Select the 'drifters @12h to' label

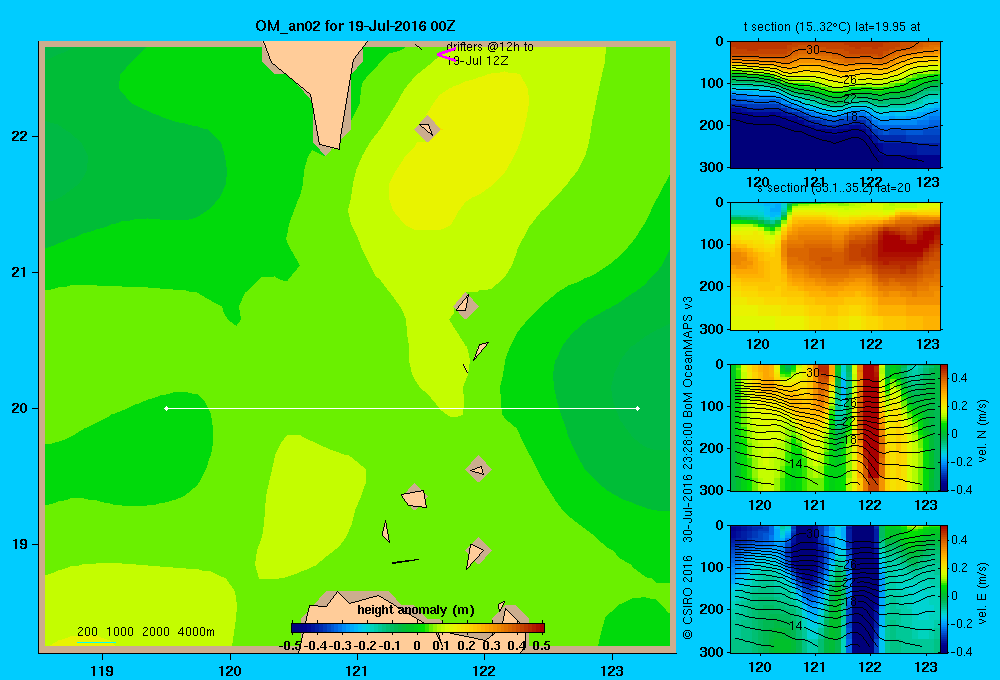[490, 47]
